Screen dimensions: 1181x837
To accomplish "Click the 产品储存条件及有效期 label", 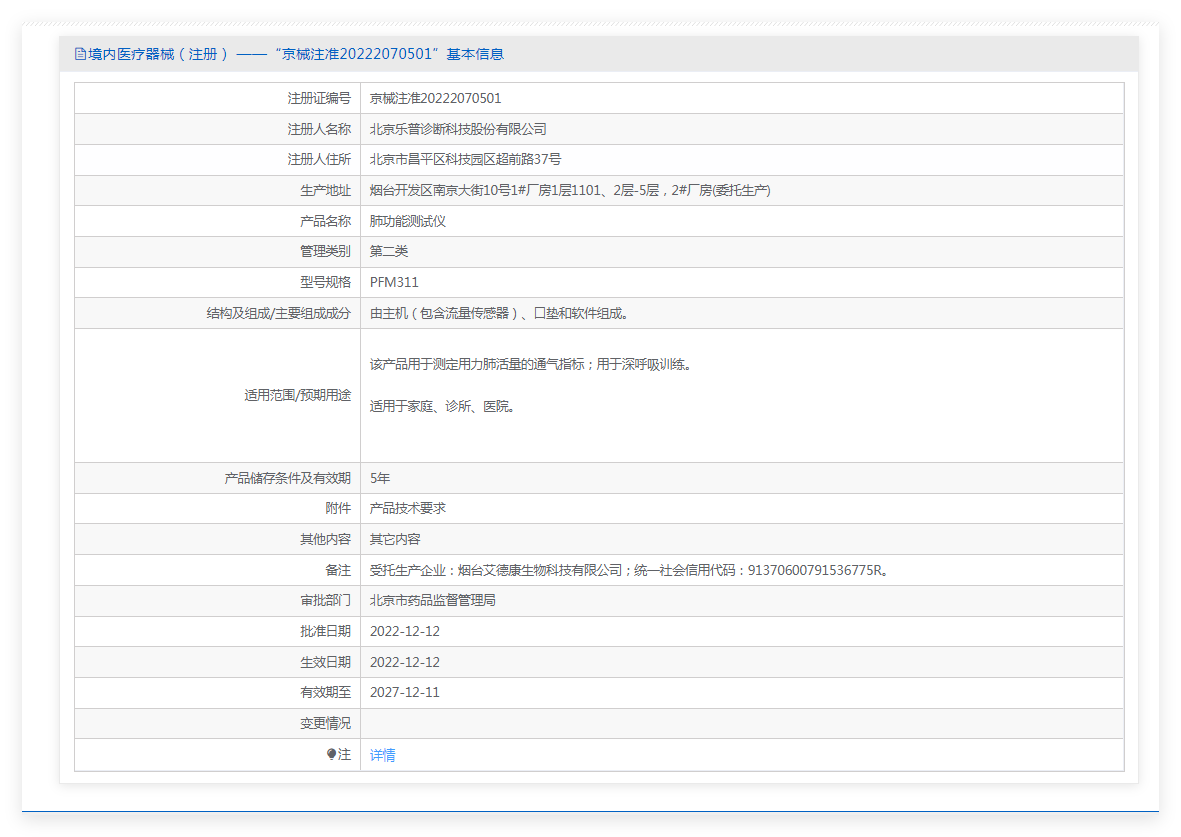I will 288,478.
